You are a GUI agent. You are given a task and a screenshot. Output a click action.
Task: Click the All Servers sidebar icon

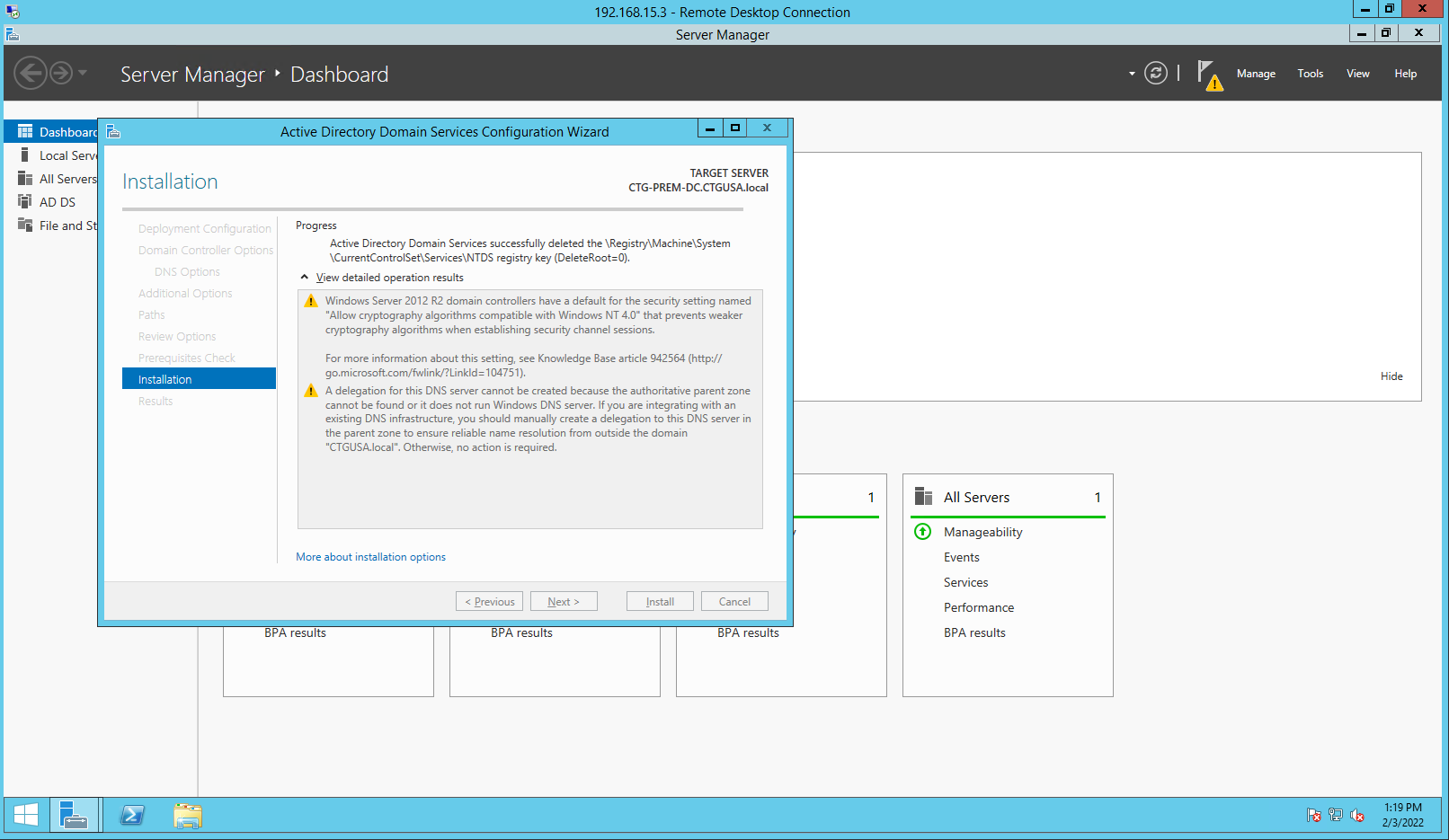click(25, 178)
